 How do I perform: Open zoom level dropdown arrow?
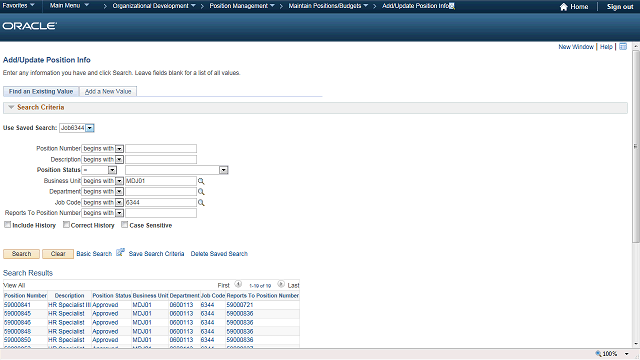click(627, 354)
